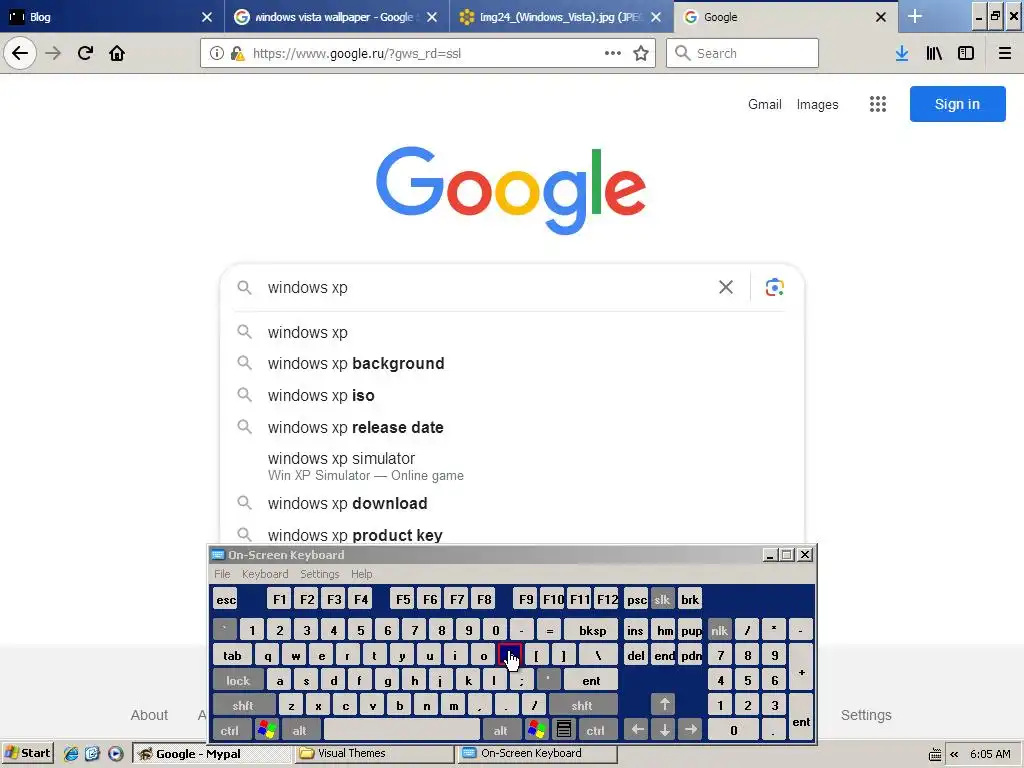Select suggestion windows xp download

(x=513, y=504)
